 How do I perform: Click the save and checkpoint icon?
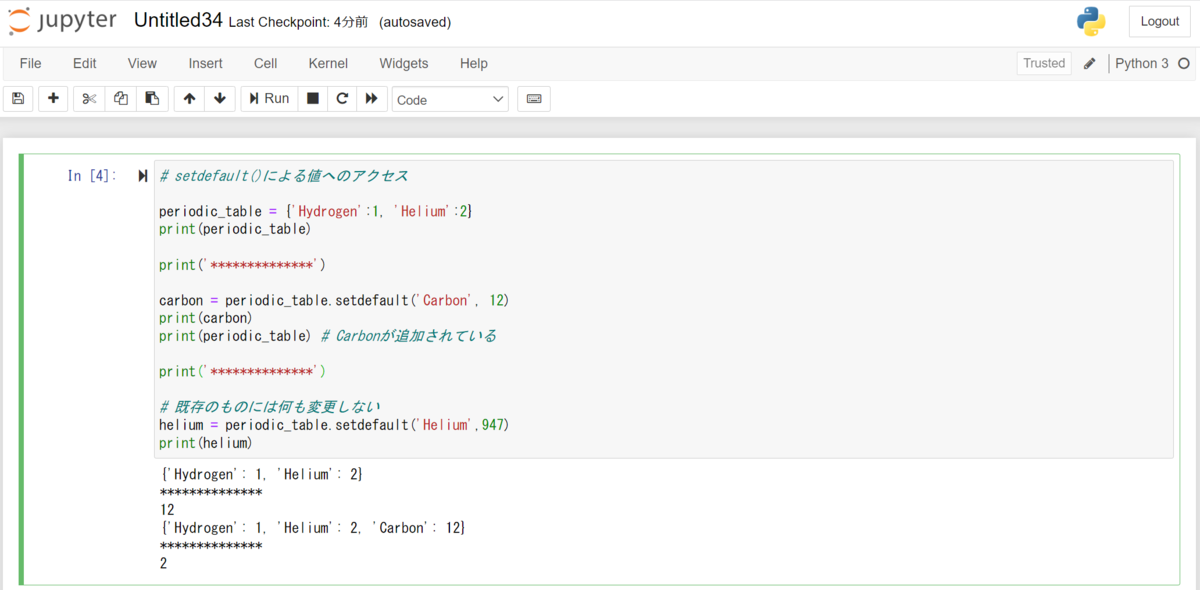[18, 99]
